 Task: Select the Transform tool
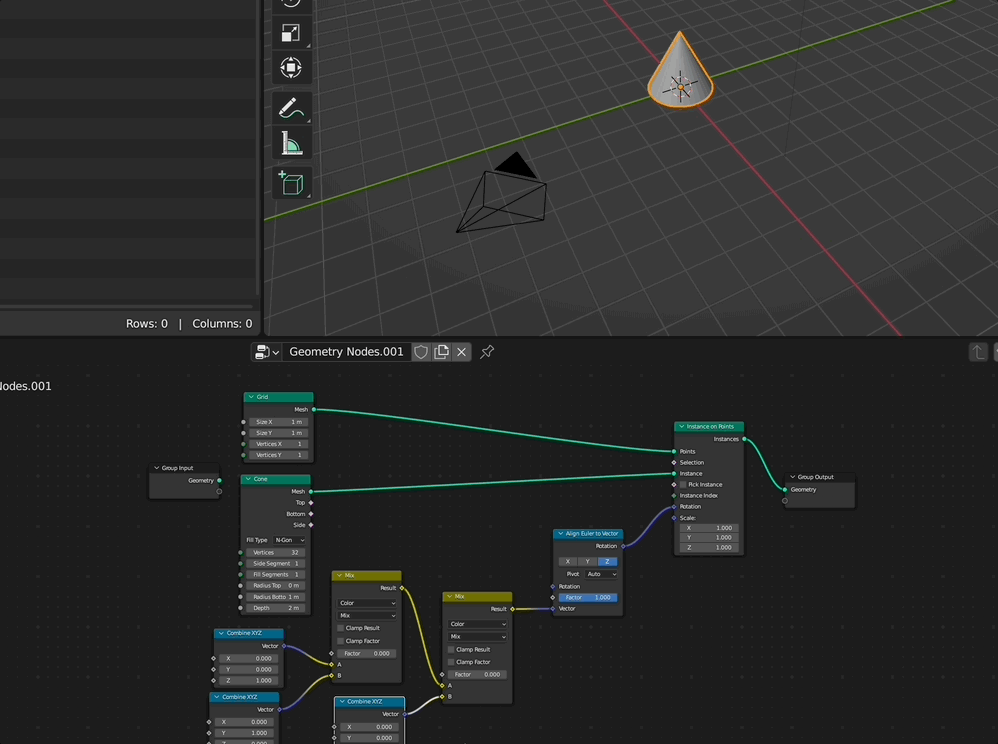[x=290, y=68]
